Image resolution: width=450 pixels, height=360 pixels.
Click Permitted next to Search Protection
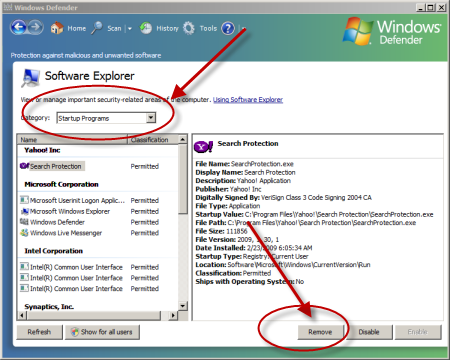[x=145, y=166]
